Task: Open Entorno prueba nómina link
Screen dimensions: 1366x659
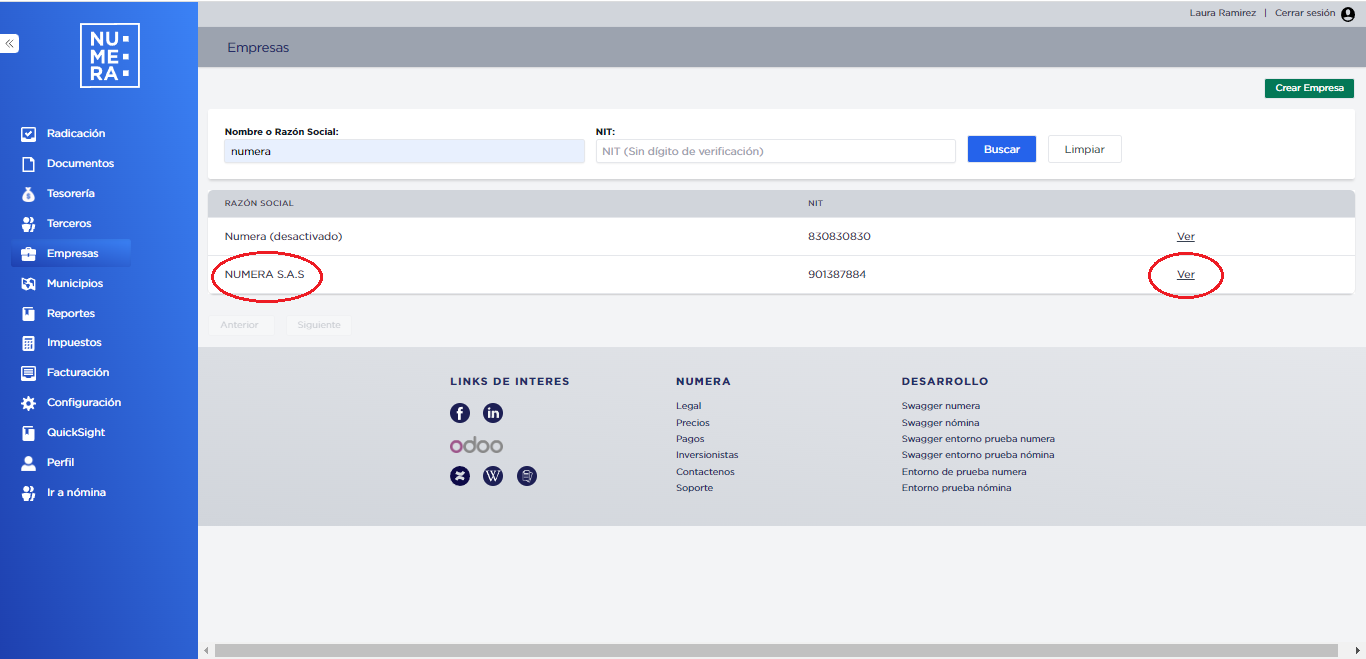Action: 956,488
